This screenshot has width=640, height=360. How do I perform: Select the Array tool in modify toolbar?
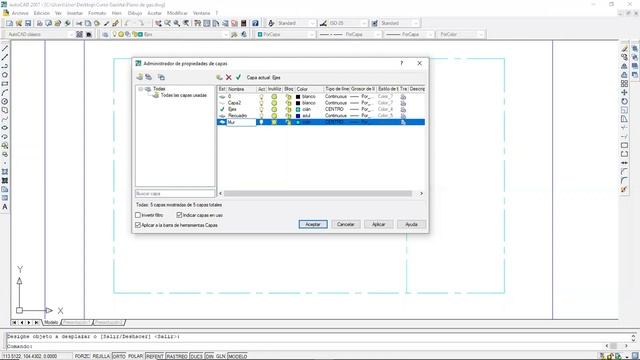pyautogui.click(x=624, y=84)
